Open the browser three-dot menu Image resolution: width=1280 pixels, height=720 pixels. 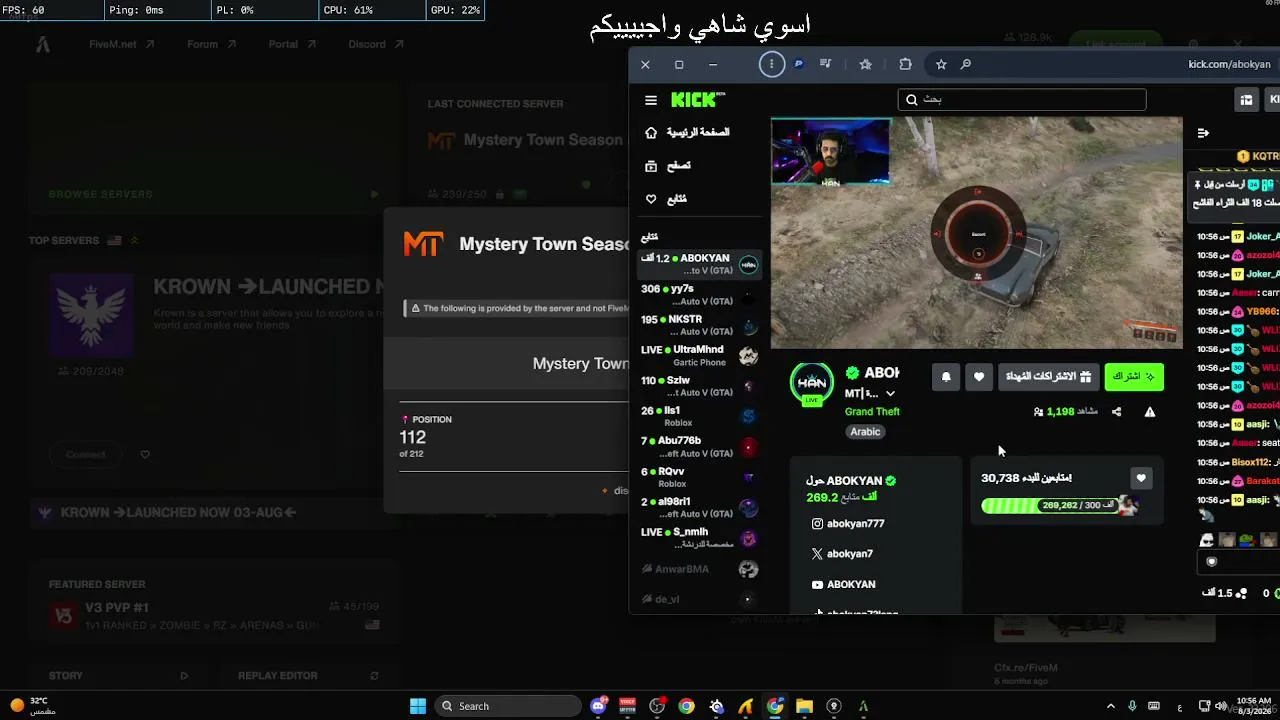(771, 64)
